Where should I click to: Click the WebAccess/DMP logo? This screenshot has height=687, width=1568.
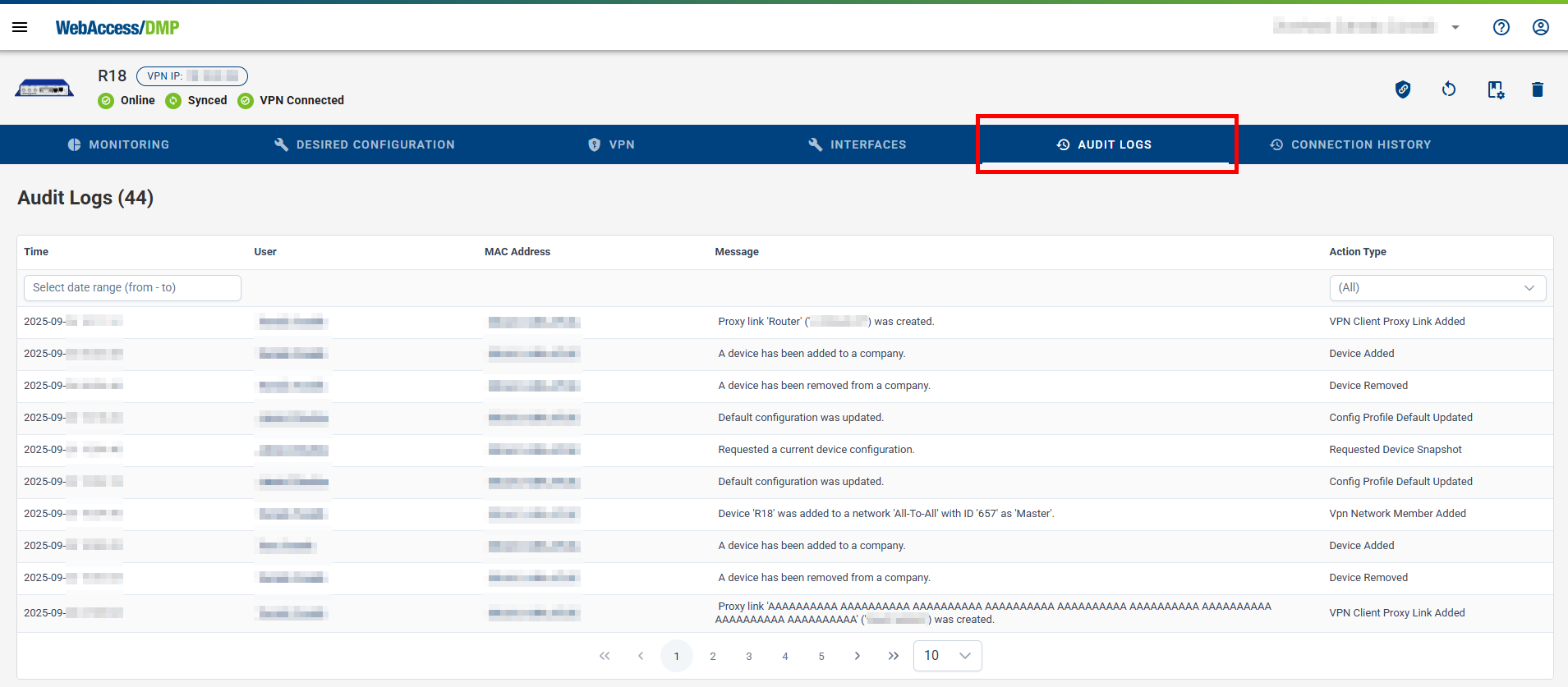coord(117,28)
